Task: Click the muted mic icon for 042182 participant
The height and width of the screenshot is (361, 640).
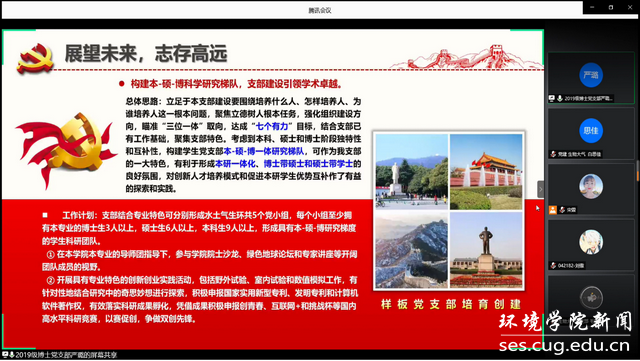Action: [x=553, y=265]
